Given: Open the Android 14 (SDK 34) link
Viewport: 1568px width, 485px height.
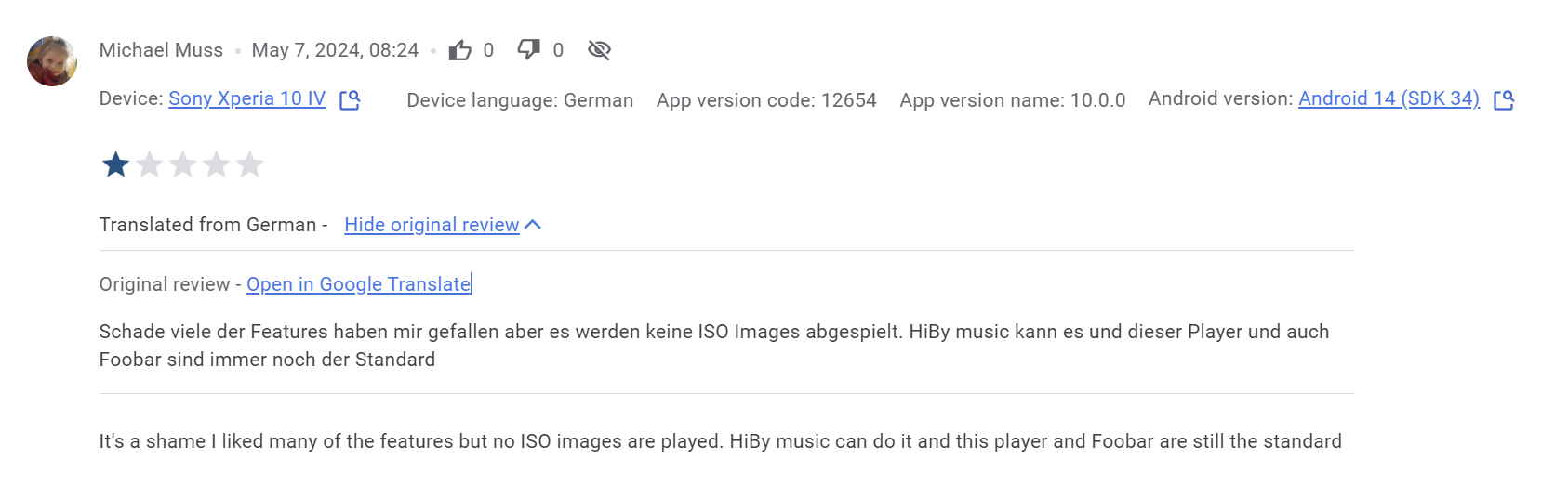Looking at the screenshot, I should 1389,98.
